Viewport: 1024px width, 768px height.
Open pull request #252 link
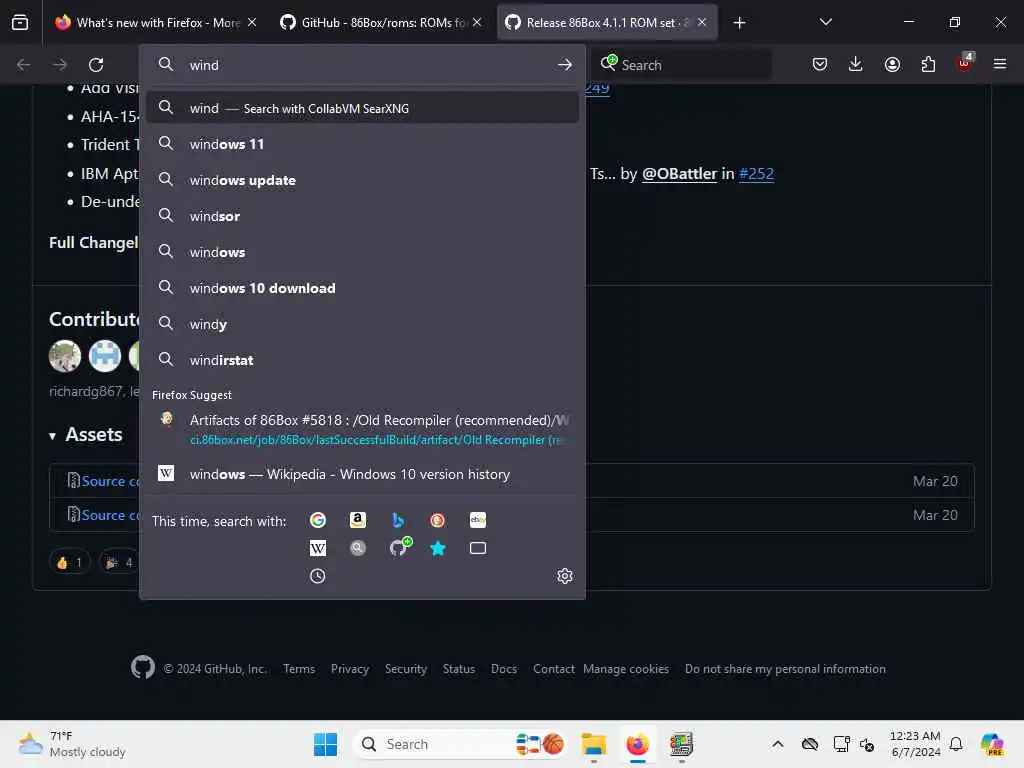pyautogui.click(x=756, y=174)
